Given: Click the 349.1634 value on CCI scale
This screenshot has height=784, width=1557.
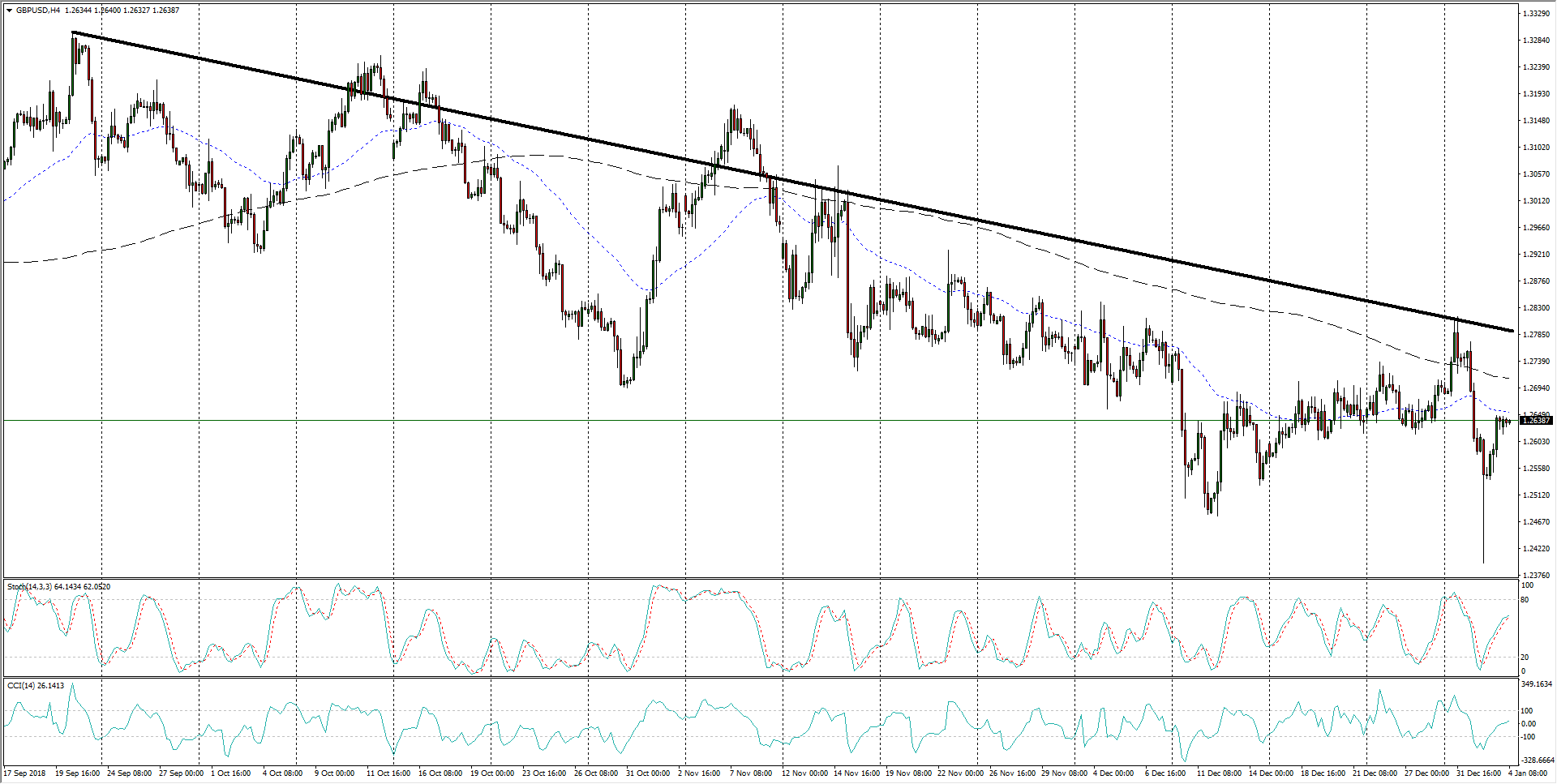Looking at the screenshot, I should click(1538, 684).
